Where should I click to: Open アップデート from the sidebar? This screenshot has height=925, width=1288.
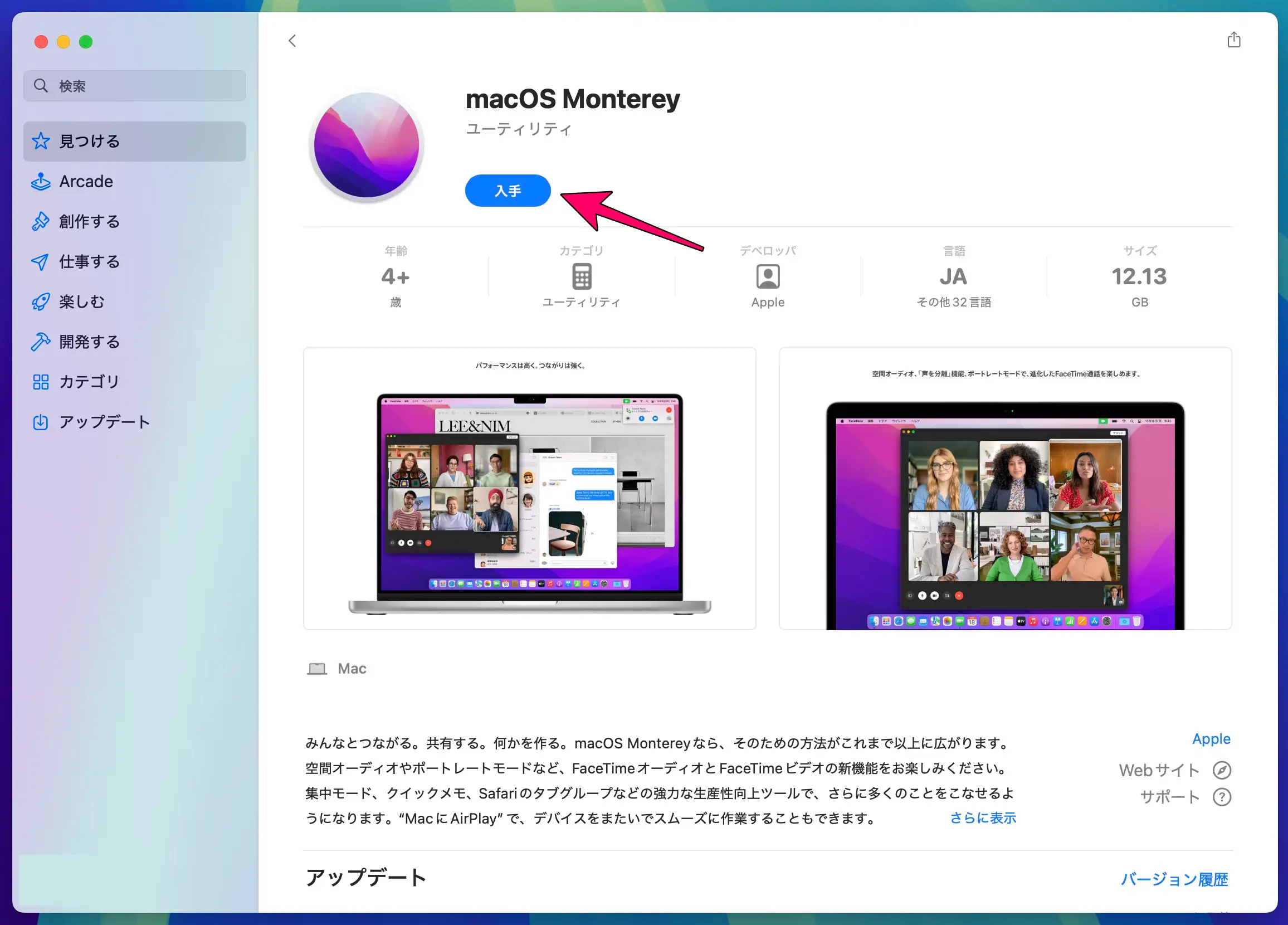(x=104, y=422)
